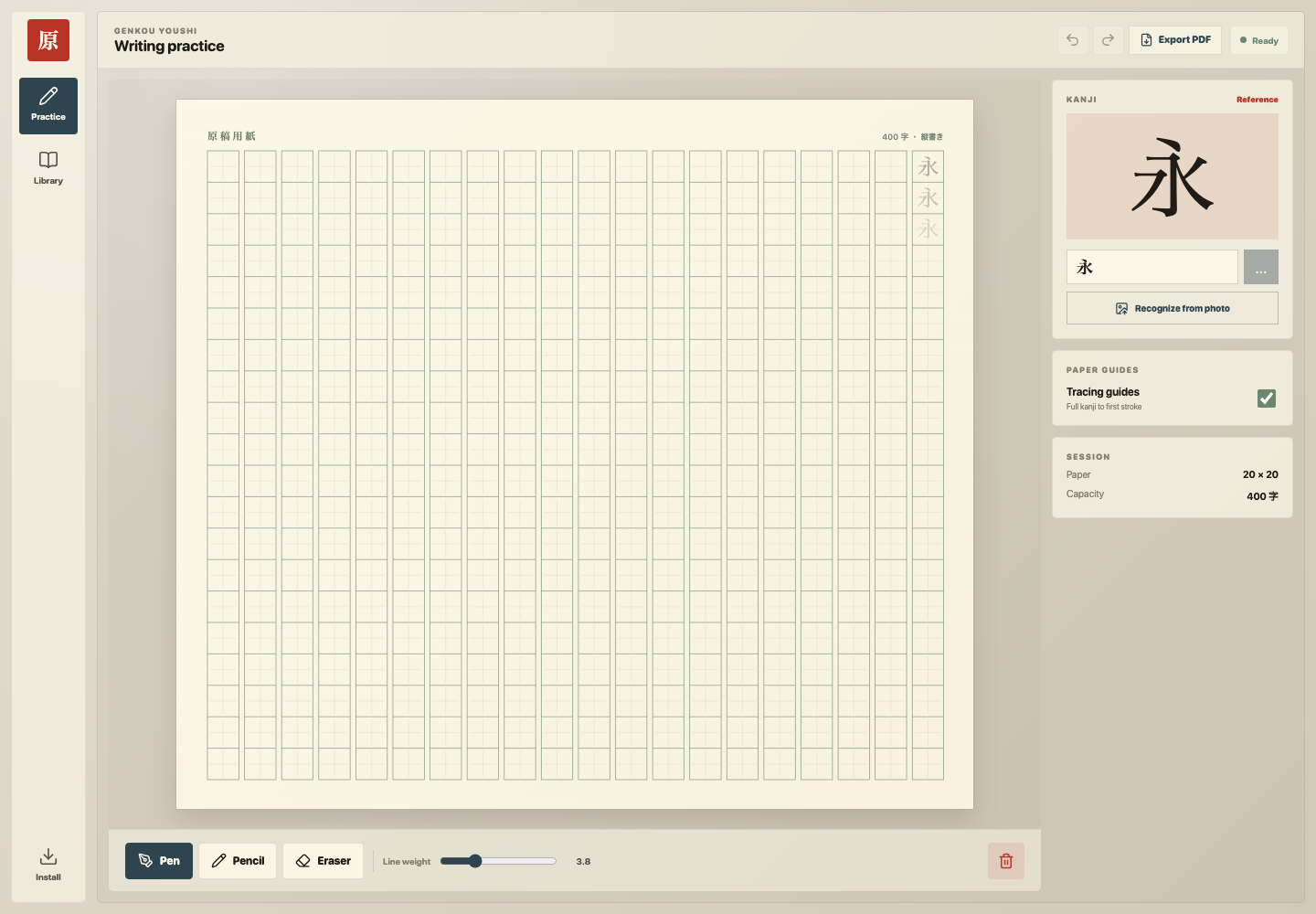Viewport: 1316px width, 914px height.
Task: Click the capacity value 400 字
Action: (x=1262, y=496)
